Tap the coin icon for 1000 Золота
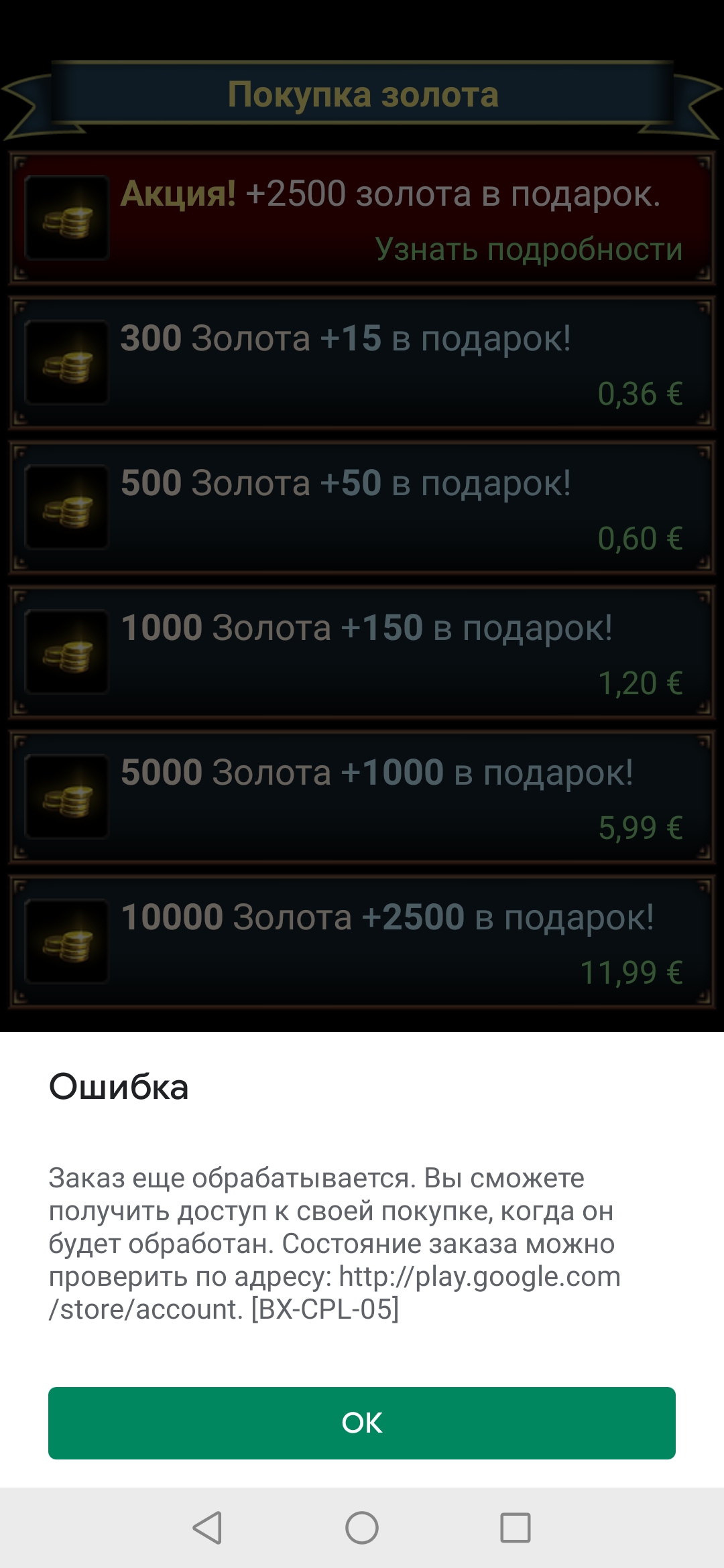Image resolution: width=724 pixels, height=1568 pixels. coord(67,652)
